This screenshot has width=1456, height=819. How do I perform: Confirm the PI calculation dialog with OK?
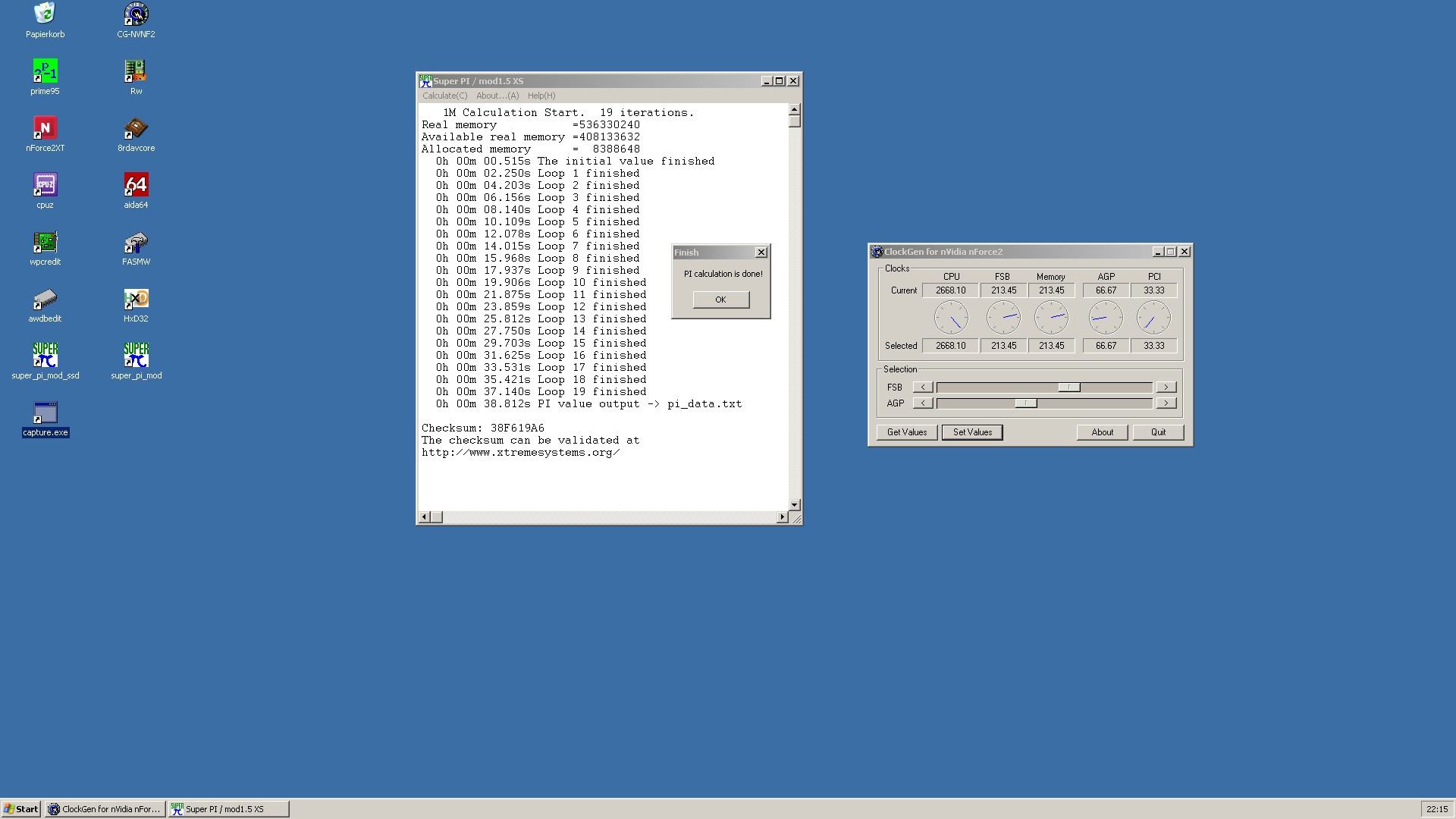(x=720, y=300)
